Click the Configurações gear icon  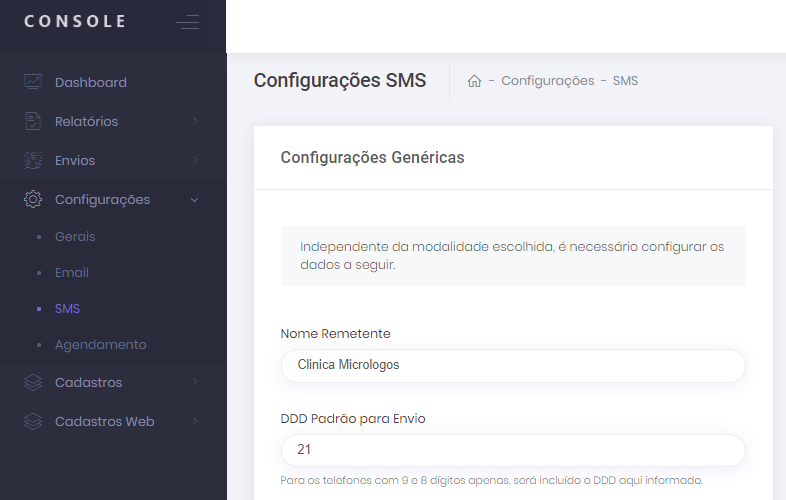(x=33, y=199)
